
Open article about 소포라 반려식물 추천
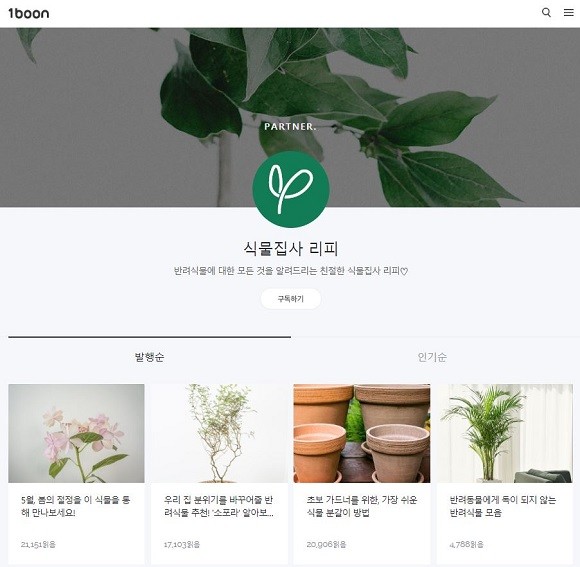click(219, 506)
